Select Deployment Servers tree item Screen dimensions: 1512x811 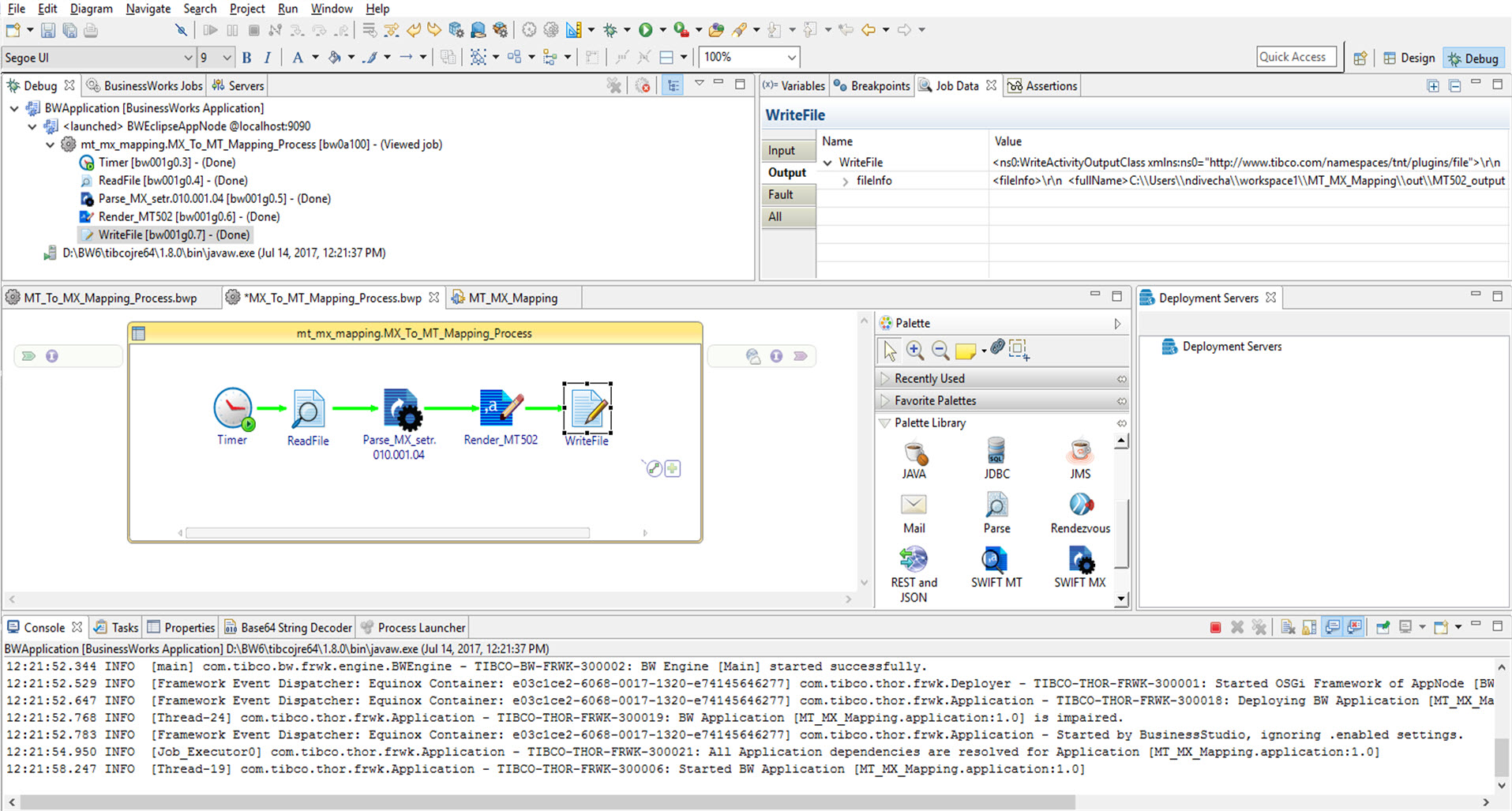pos(1221,347)
